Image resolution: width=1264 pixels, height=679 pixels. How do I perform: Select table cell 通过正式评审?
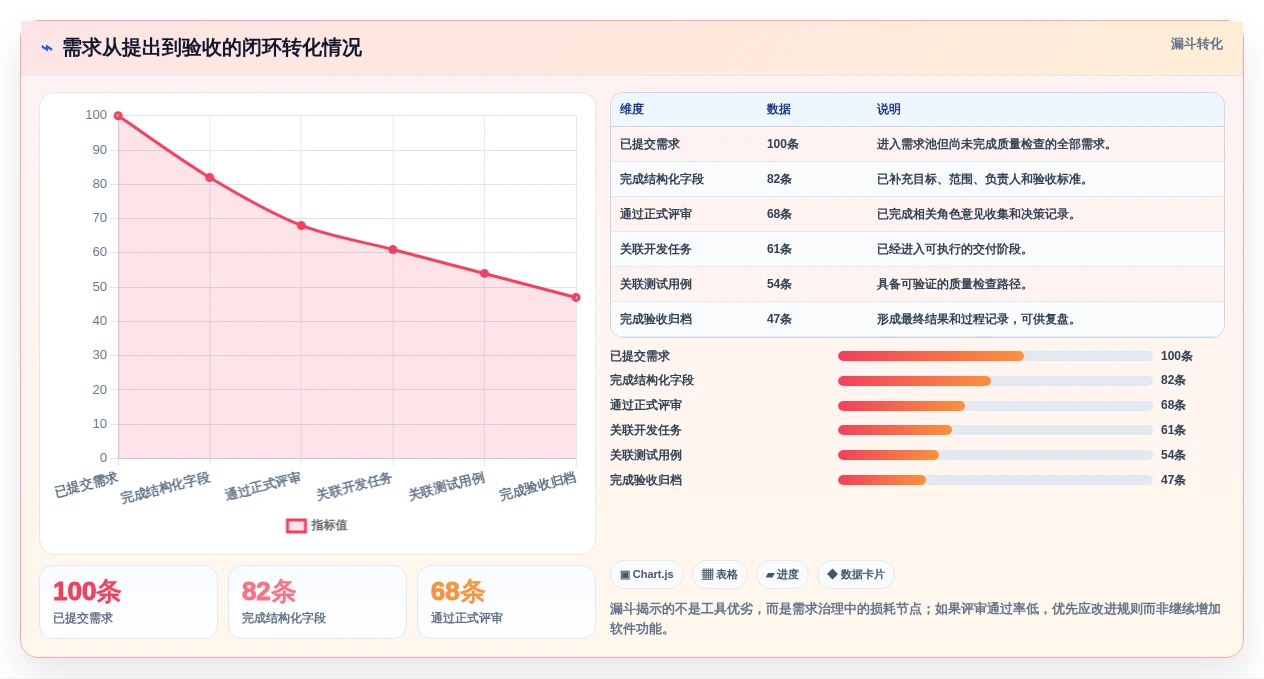656,214
